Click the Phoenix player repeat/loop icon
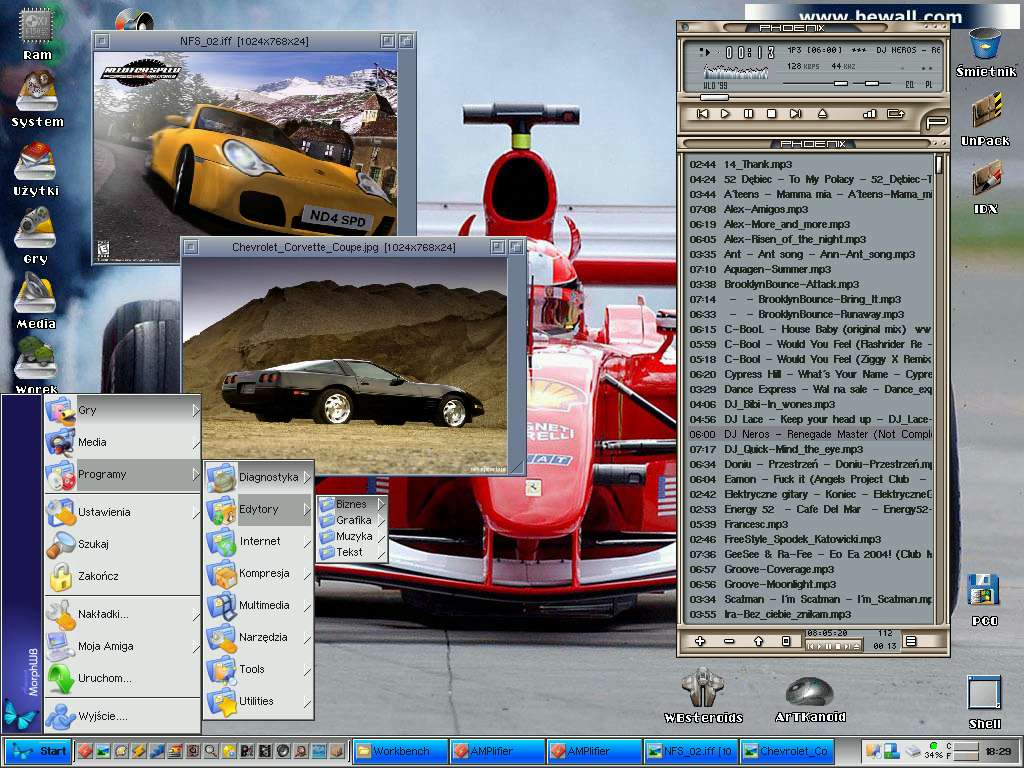 click(x=896, y=114)
